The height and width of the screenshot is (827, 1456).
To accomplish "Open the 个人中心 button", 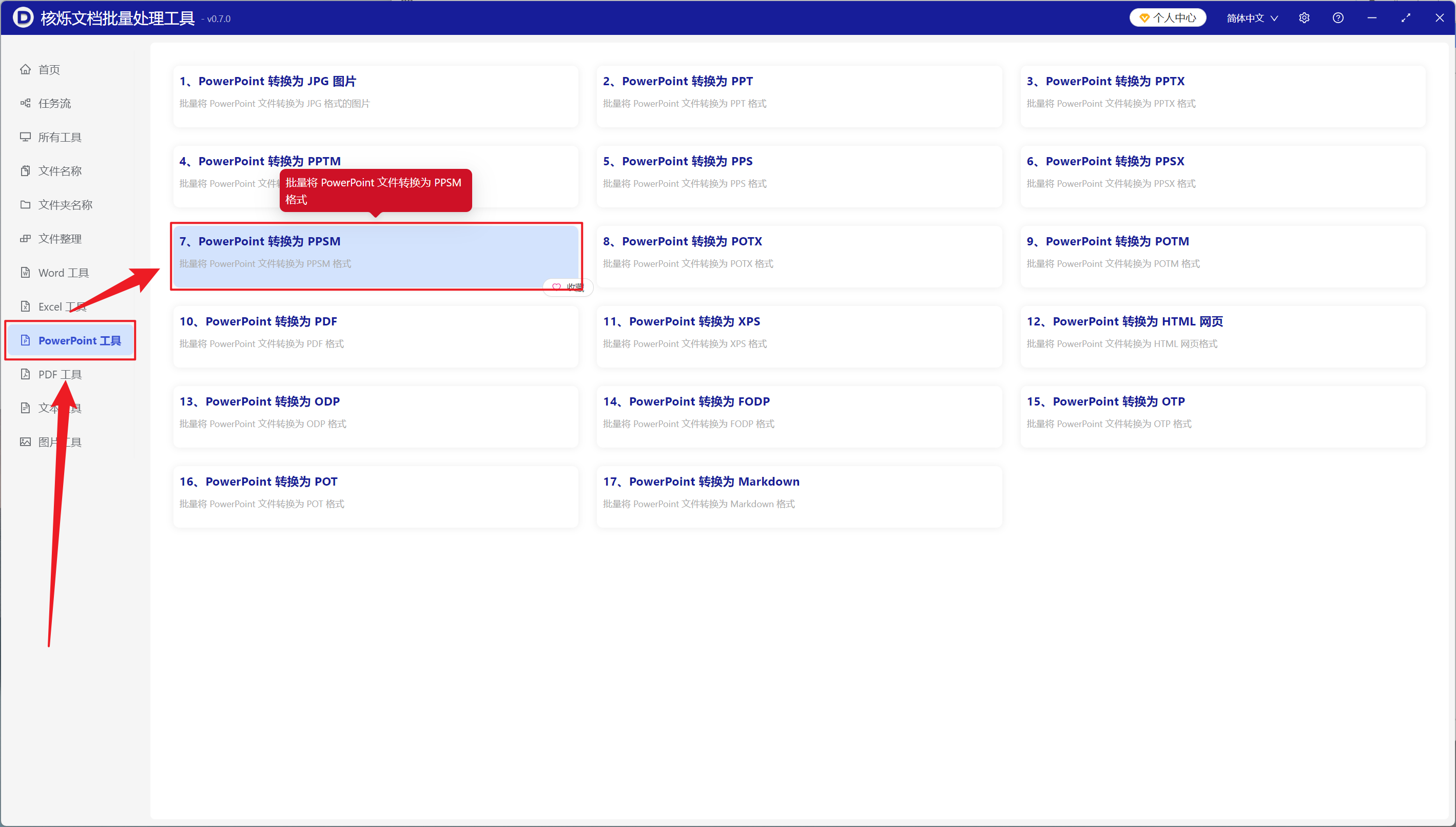I will tap(1168, 18).
